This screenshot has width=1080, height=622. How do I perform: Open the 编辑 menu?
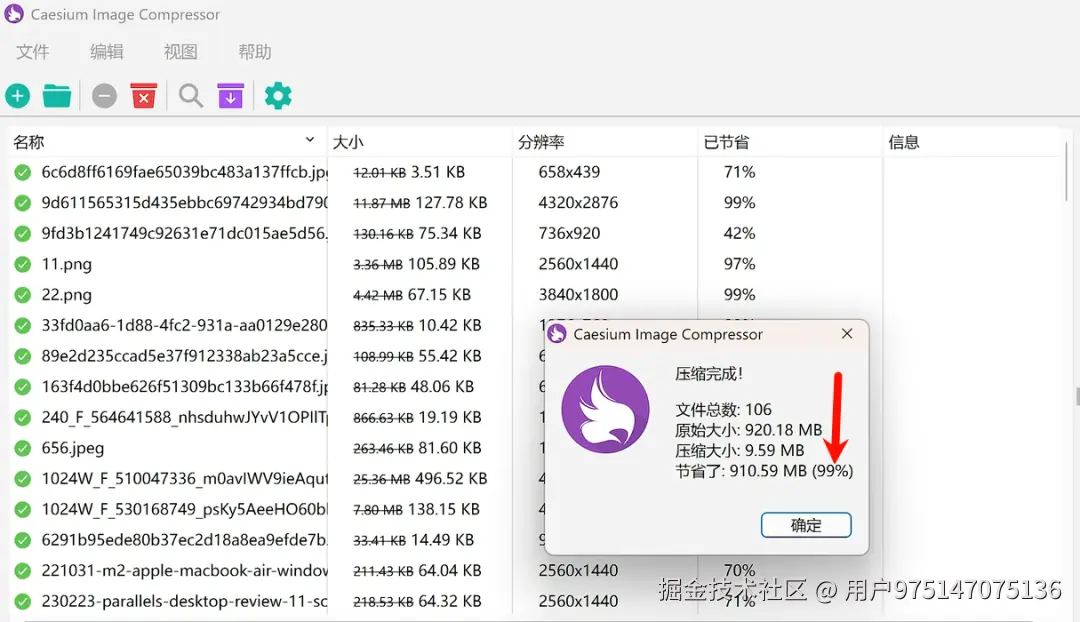tap(107, 52)
